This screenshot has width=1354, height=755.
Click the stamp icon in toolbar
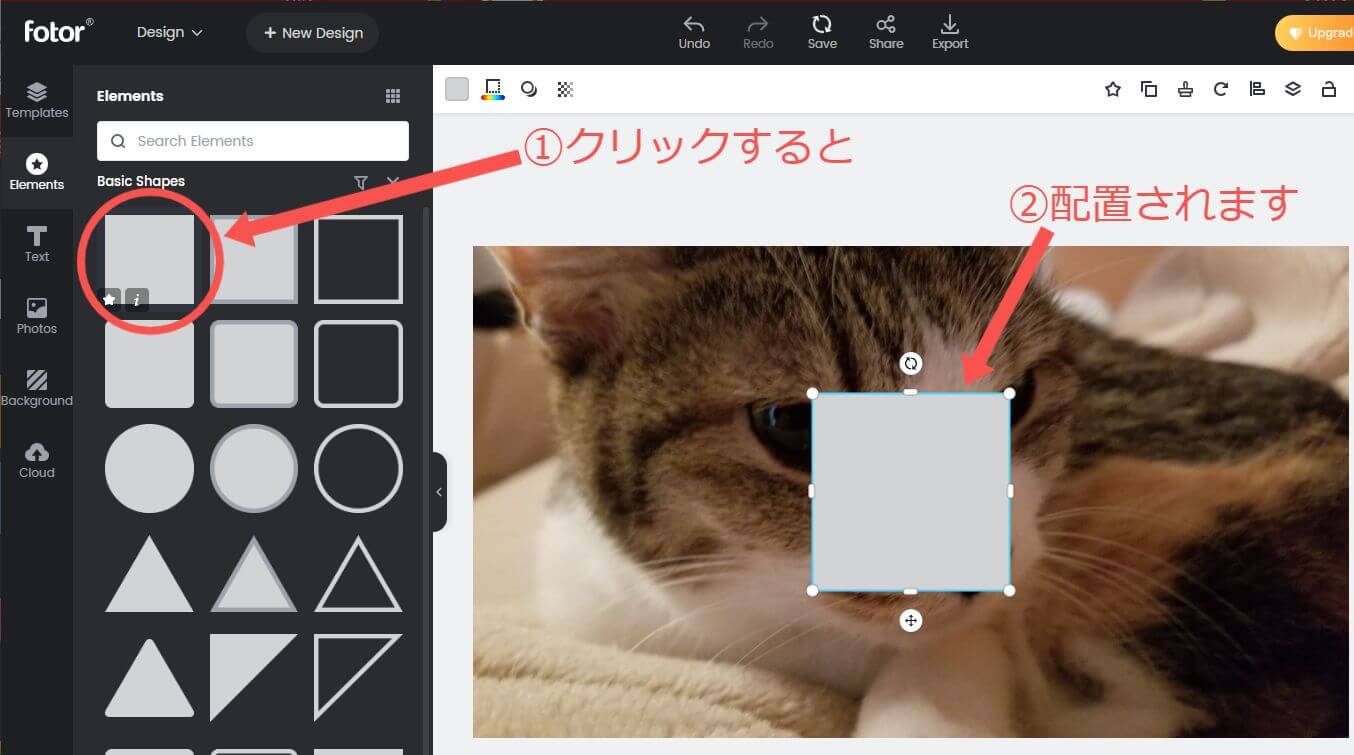pyautogui.click(x=1185, y=89)
